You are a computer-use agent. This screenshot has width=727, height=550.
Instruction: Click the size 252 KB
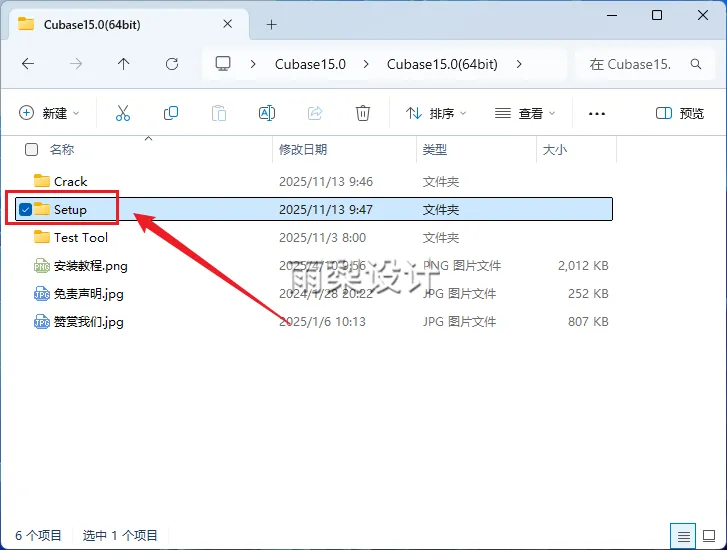[x=588, y=294]
